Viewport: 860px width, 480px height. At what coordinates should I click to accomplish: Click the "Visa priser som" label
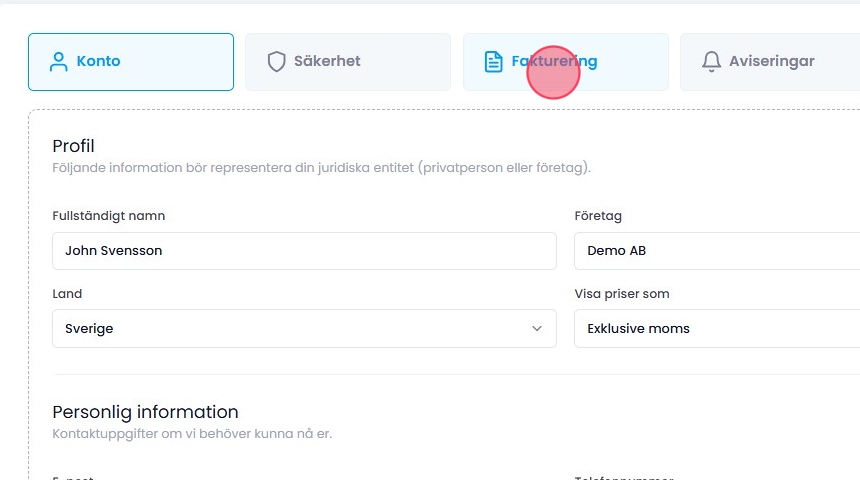pyautogui.click(x=622, y=294)
